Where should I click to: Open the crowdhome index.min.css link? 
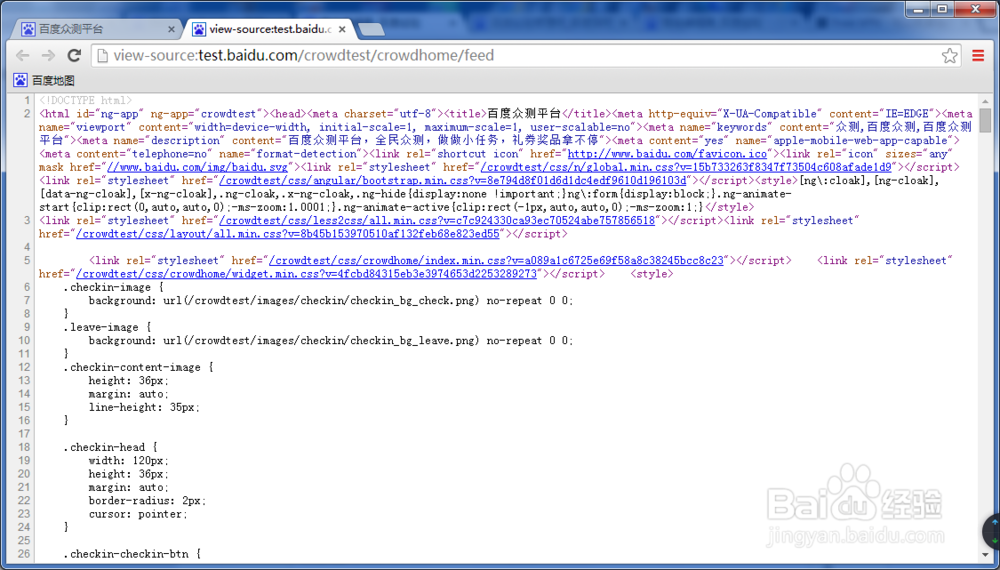point(496,261)
